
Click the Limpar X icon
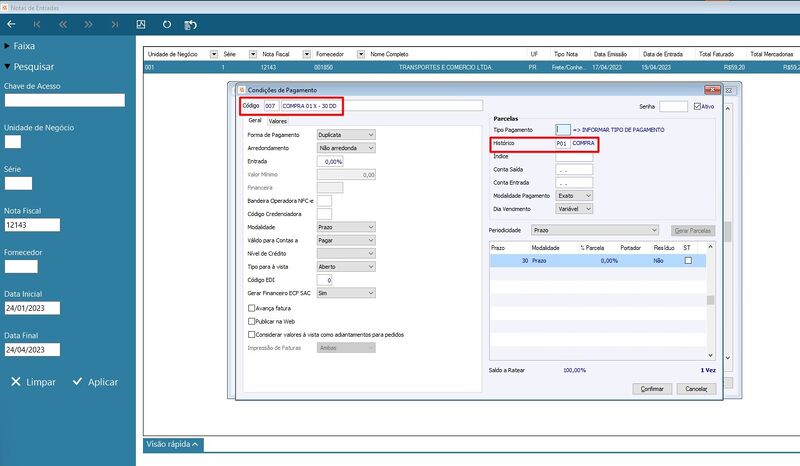16,382
